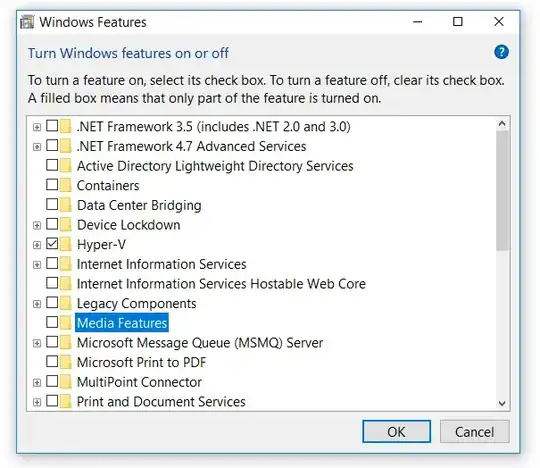The height and width of the screenshot is (468, 540).
Task: Enable the Media Features checkbox
Action: 52,322
